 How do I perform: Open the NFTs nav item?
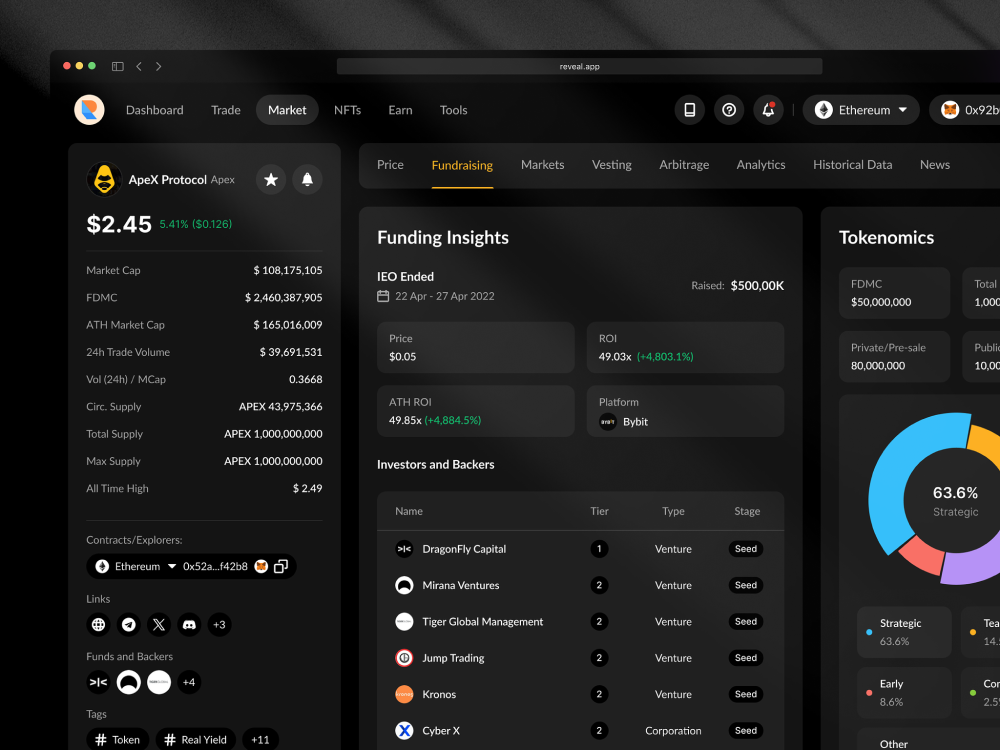[348, 110]
